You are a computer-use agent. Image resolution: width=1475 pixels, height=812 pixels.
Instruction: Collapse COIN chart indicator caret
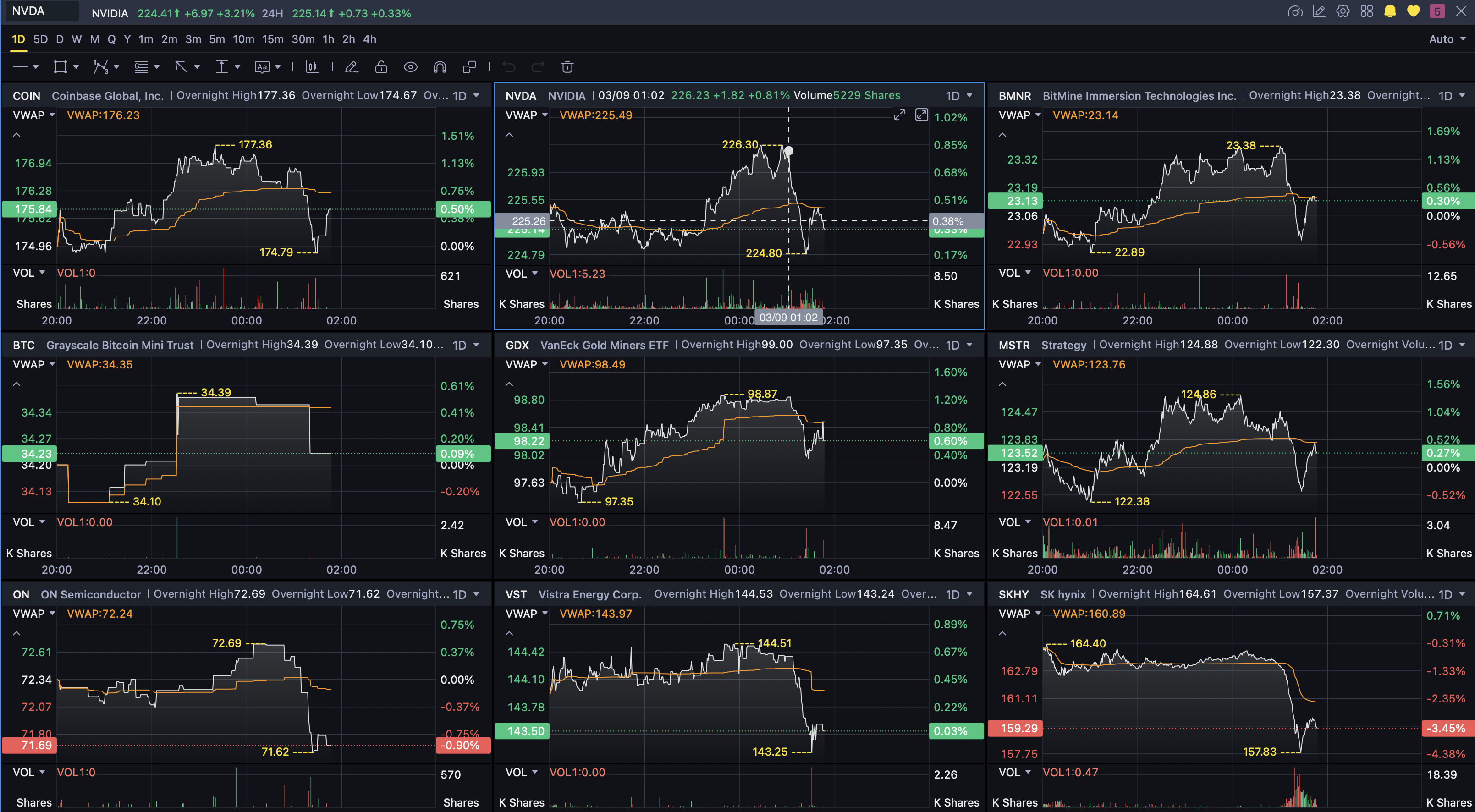(17, 135)
